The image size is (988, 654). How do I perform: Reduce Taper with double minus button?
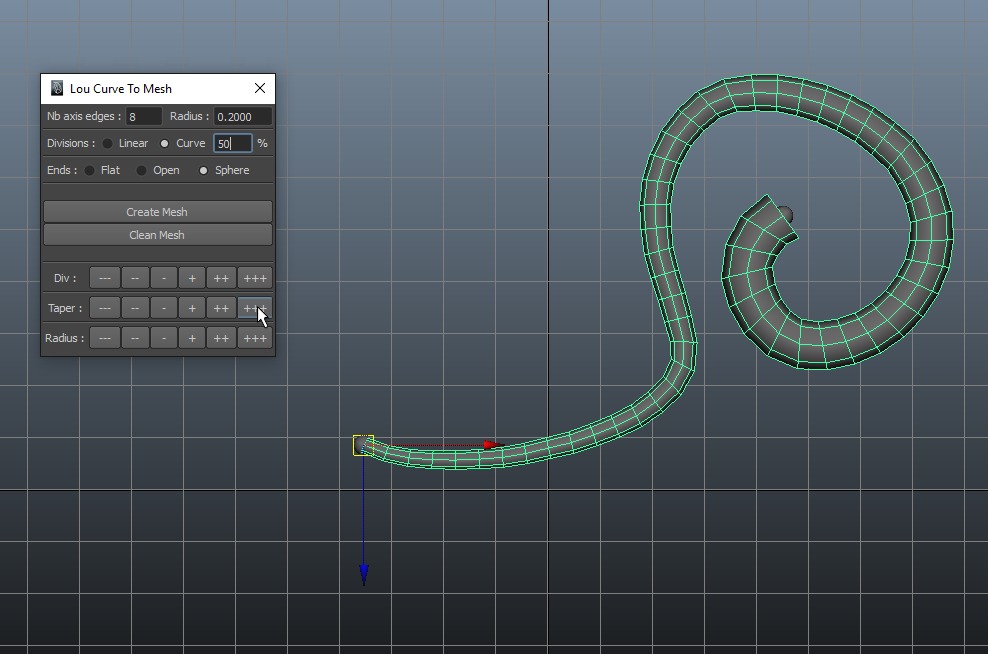tap(135, 308)
